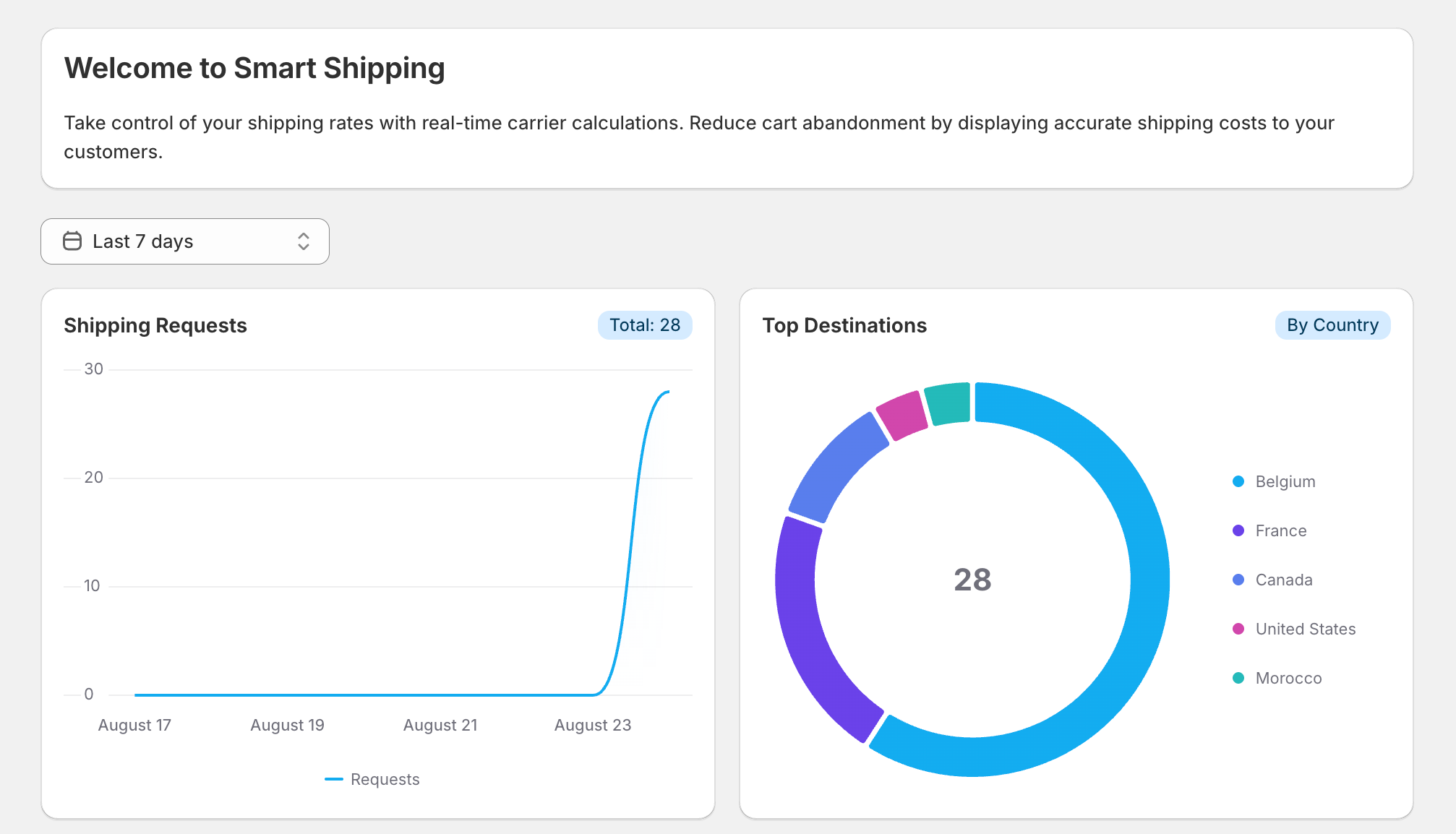Click the United States legend label
The height and width of the screenshot is (834, 1456).
tap(1305, 629)
